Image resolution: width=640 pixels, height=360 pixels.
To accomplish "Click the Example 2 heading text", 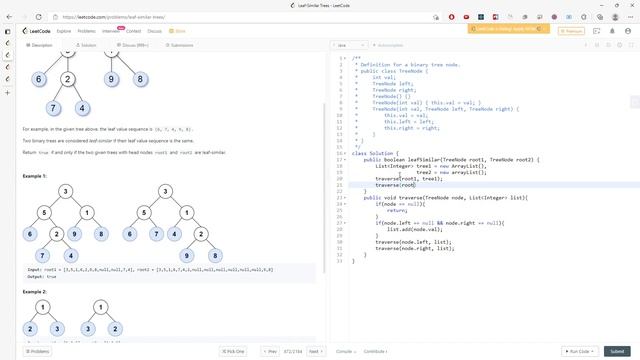I will pyautogui.click(x=35, y=292).
